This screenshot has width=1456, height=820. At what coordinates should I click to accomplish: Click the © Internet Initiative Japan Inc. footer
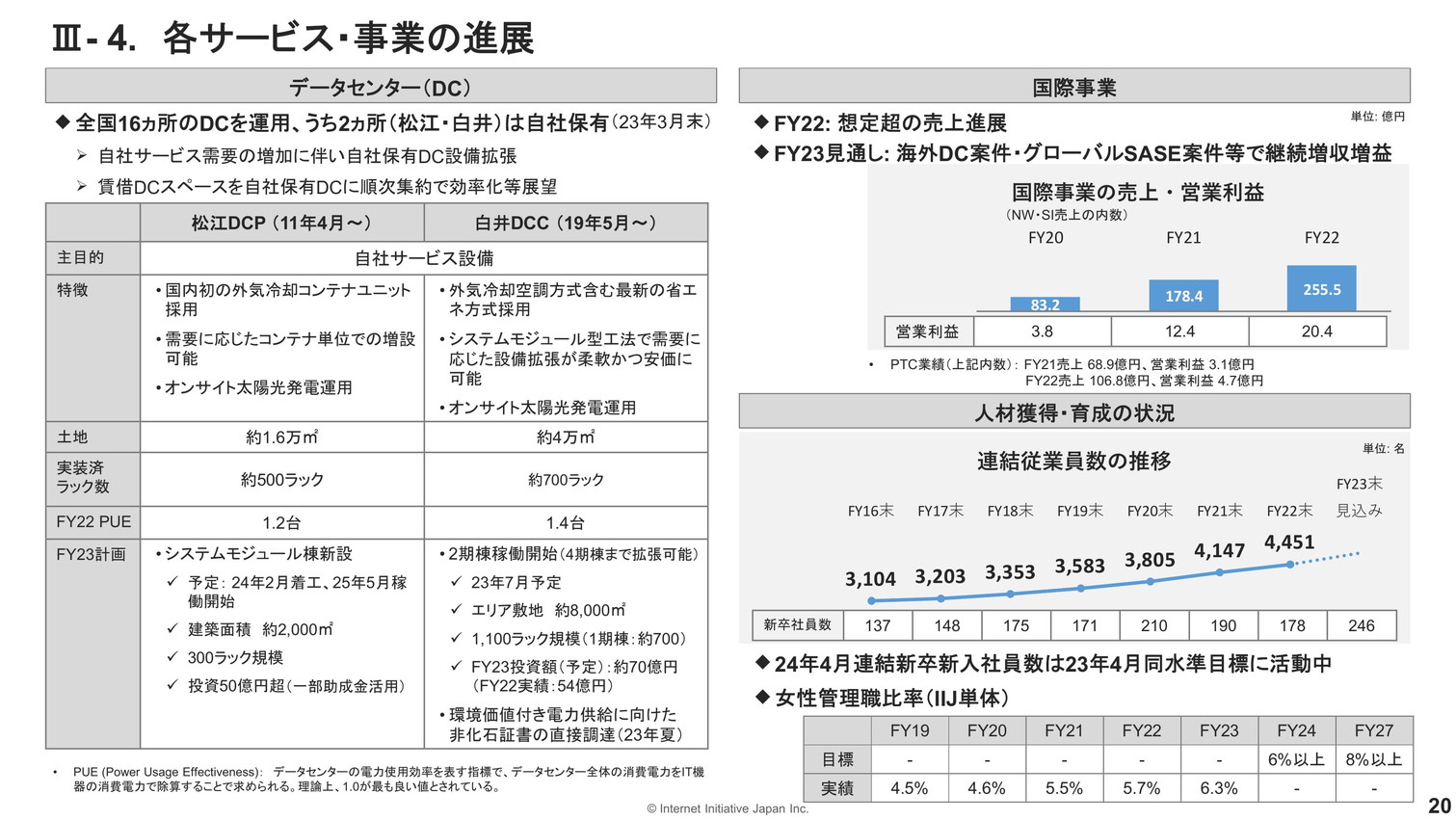pyautogui.click(x=728, y=809)
